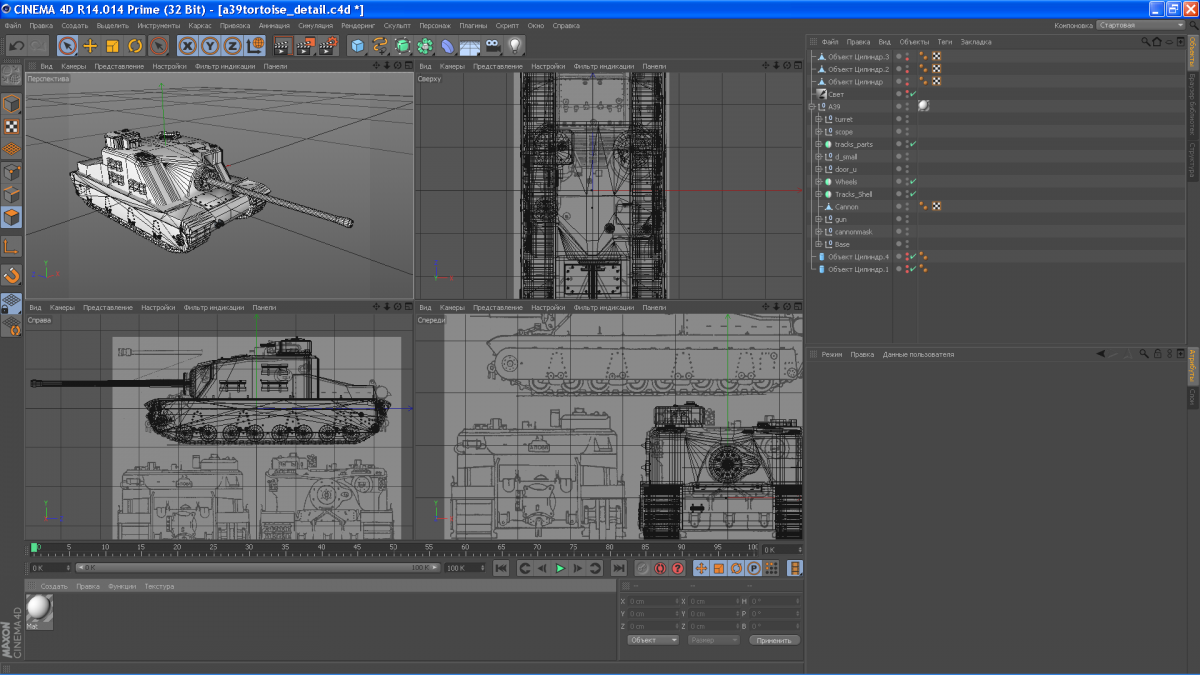1200x675 pixels.
Task: Add a camera object from the toolbar
Action: pyautogui.click(x=493, y=45)
